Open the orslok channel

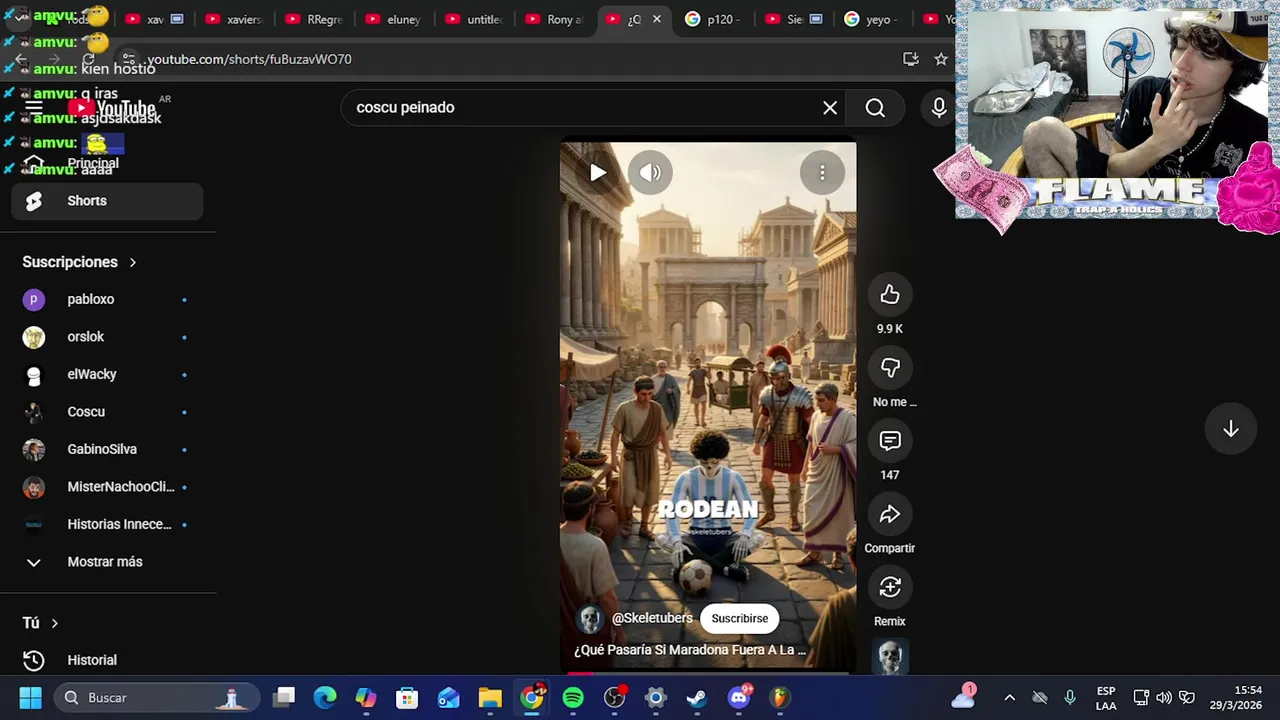(x=107, y=337)
